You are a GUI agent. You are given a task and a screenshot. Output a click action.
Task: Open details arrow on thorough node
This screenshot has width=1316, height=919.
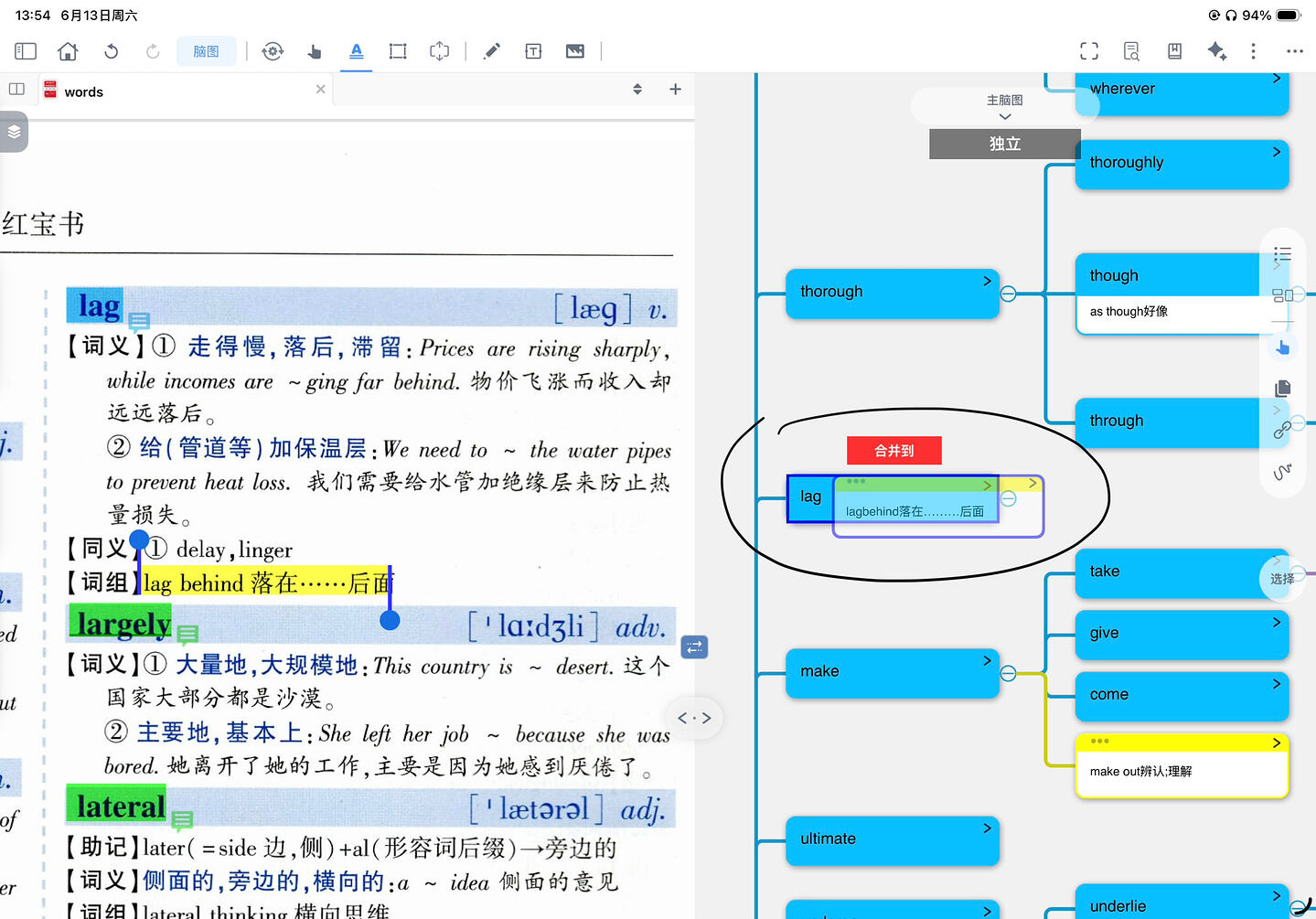(987, 281)
